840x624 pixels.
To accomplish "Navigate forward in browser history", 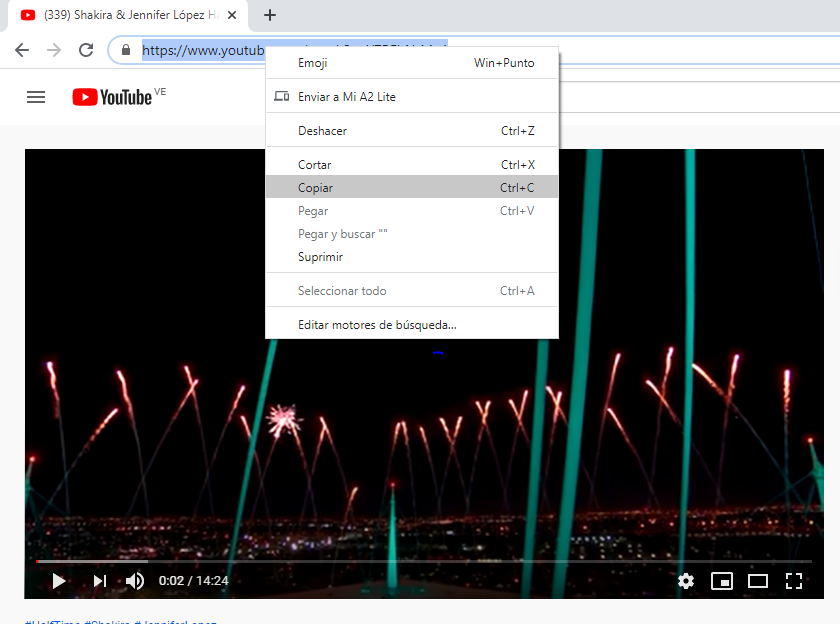I will [52, 50].
